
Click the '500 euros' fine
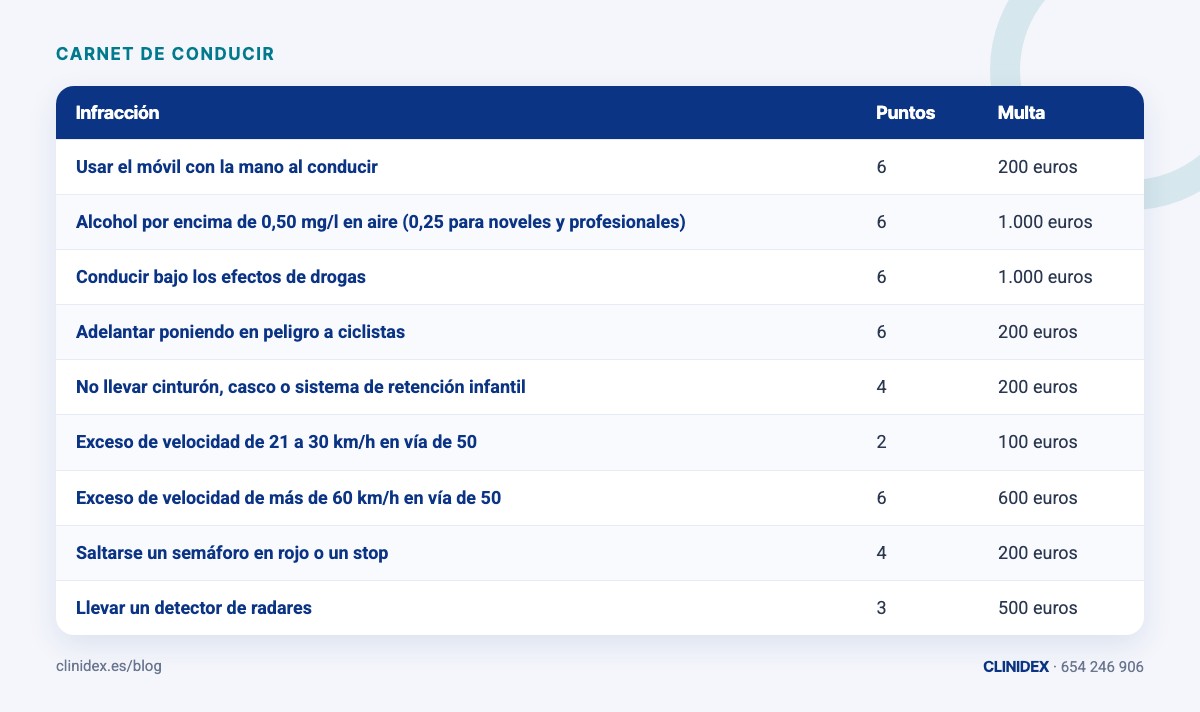pyautogui.click(x=1038, y=608)
